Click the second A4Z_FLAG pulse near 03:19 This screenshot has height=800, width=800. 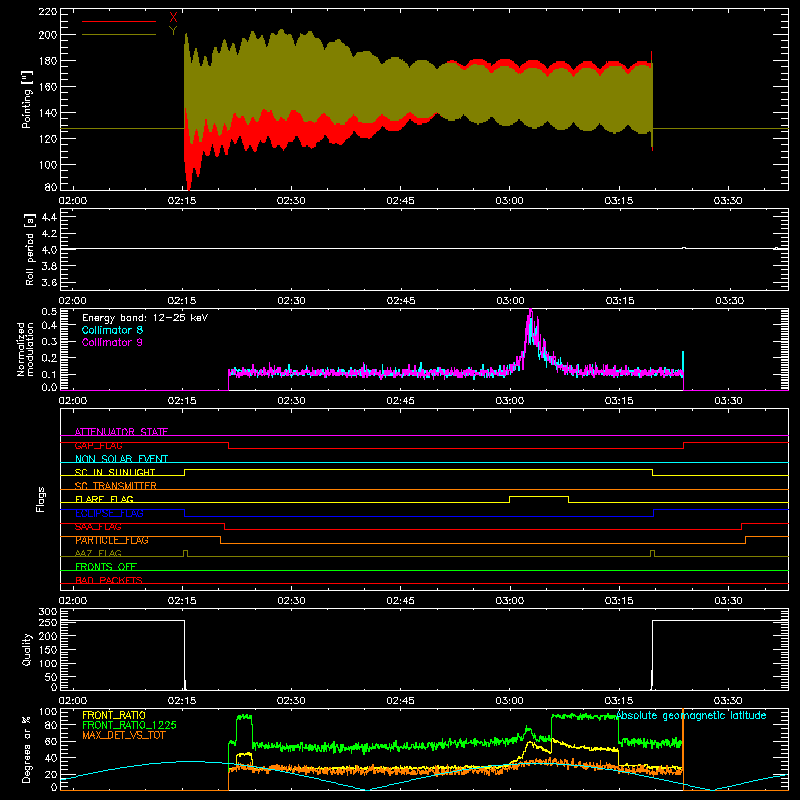tap(653, 552)
